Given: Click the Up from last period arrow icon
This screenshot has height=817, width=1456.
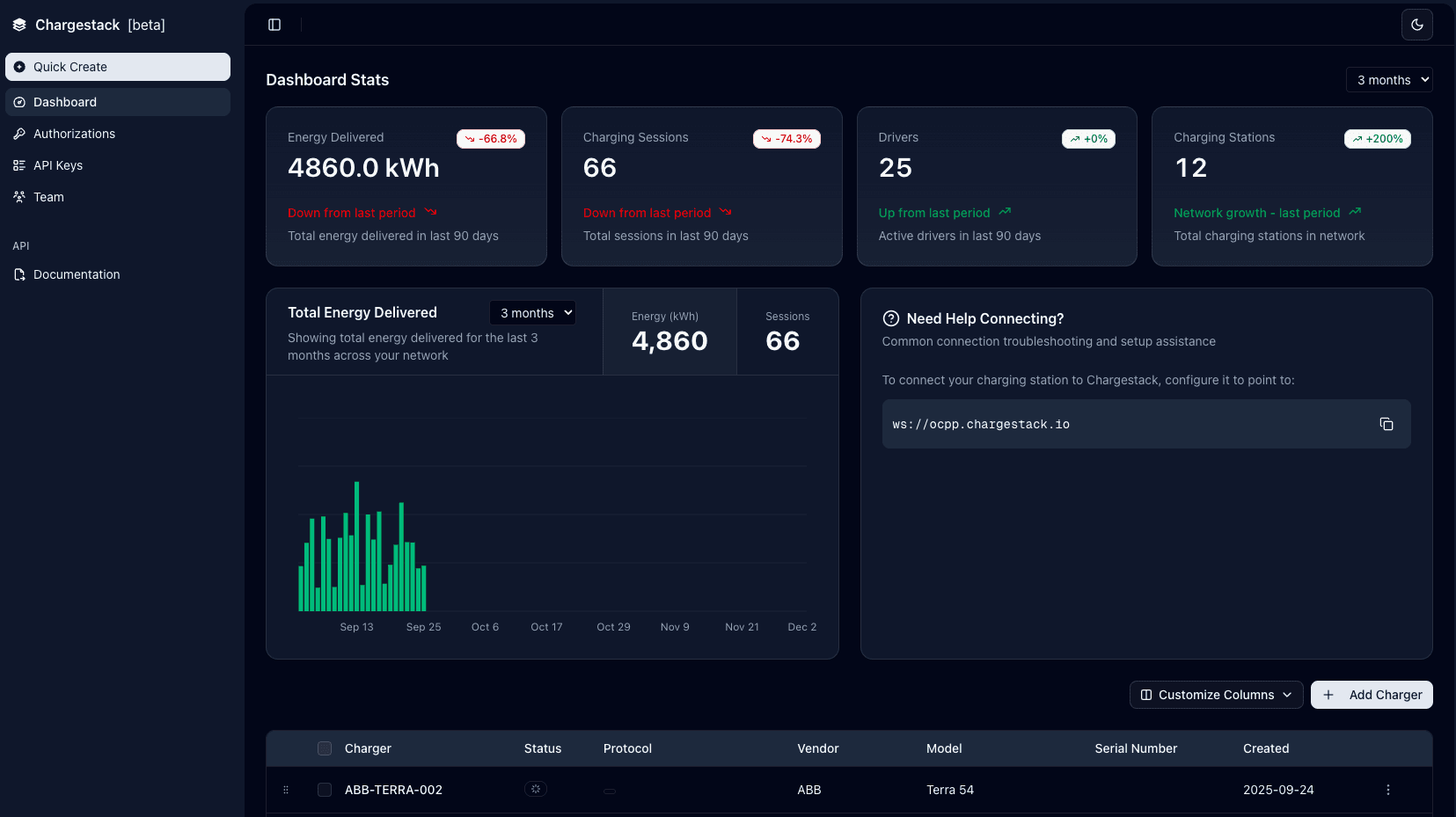Looking at the screenshot, I should pyautogui.click(x=1005, y=212).
